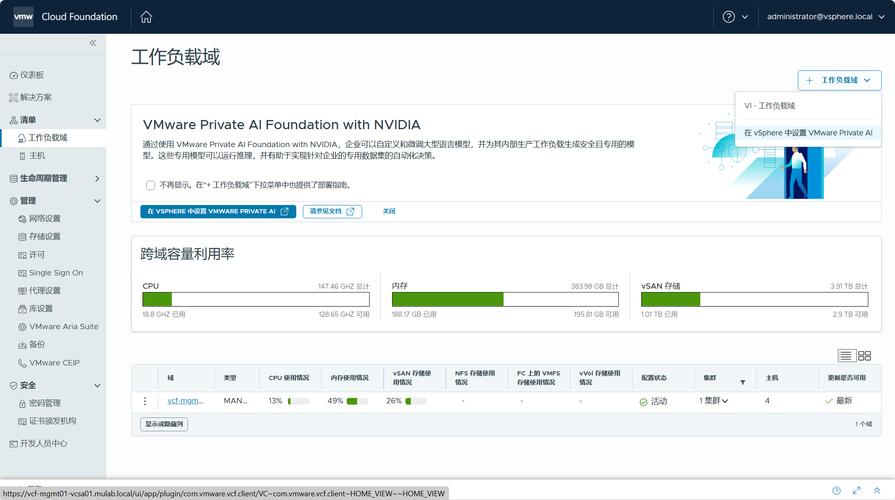Click the bottom bar expand arrows icon

pos(856,491)
